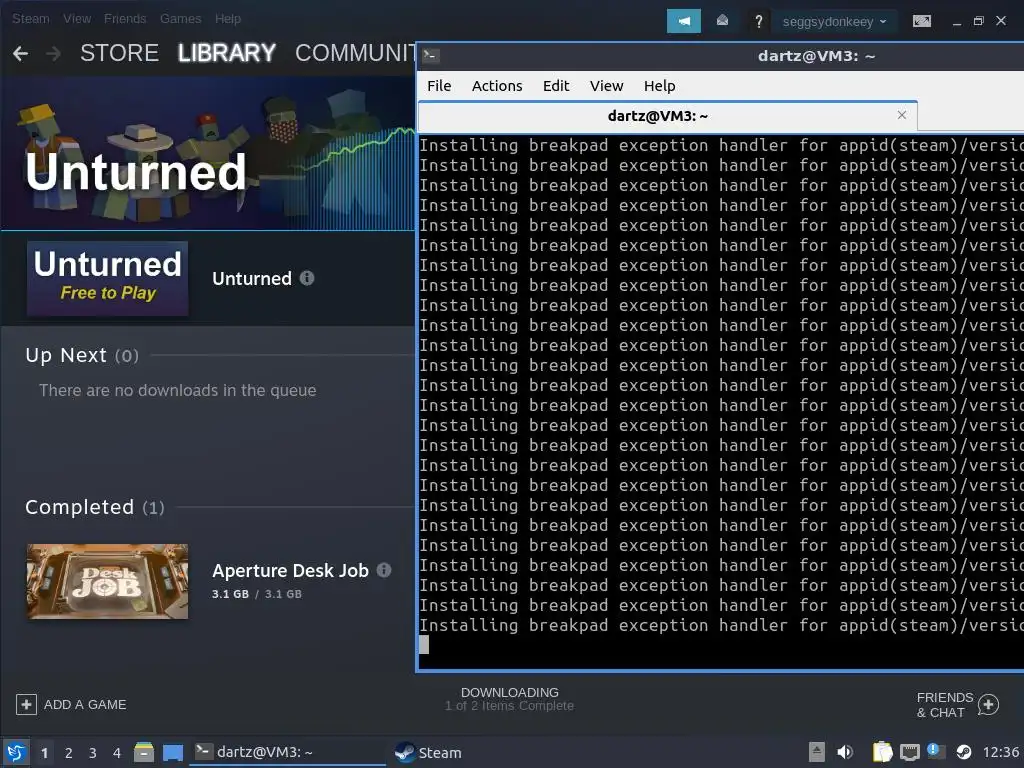Open Steam tray icon

(x=963, y=752)
